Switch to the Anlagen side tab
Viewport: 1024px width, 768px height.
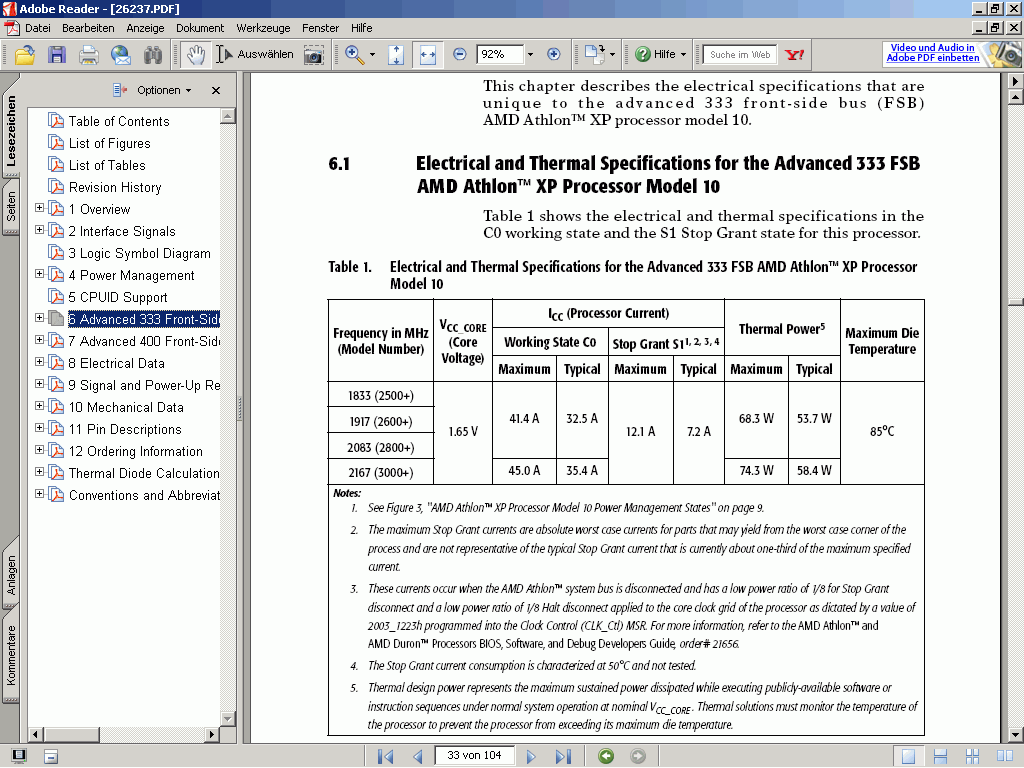(x=11, y=573)
